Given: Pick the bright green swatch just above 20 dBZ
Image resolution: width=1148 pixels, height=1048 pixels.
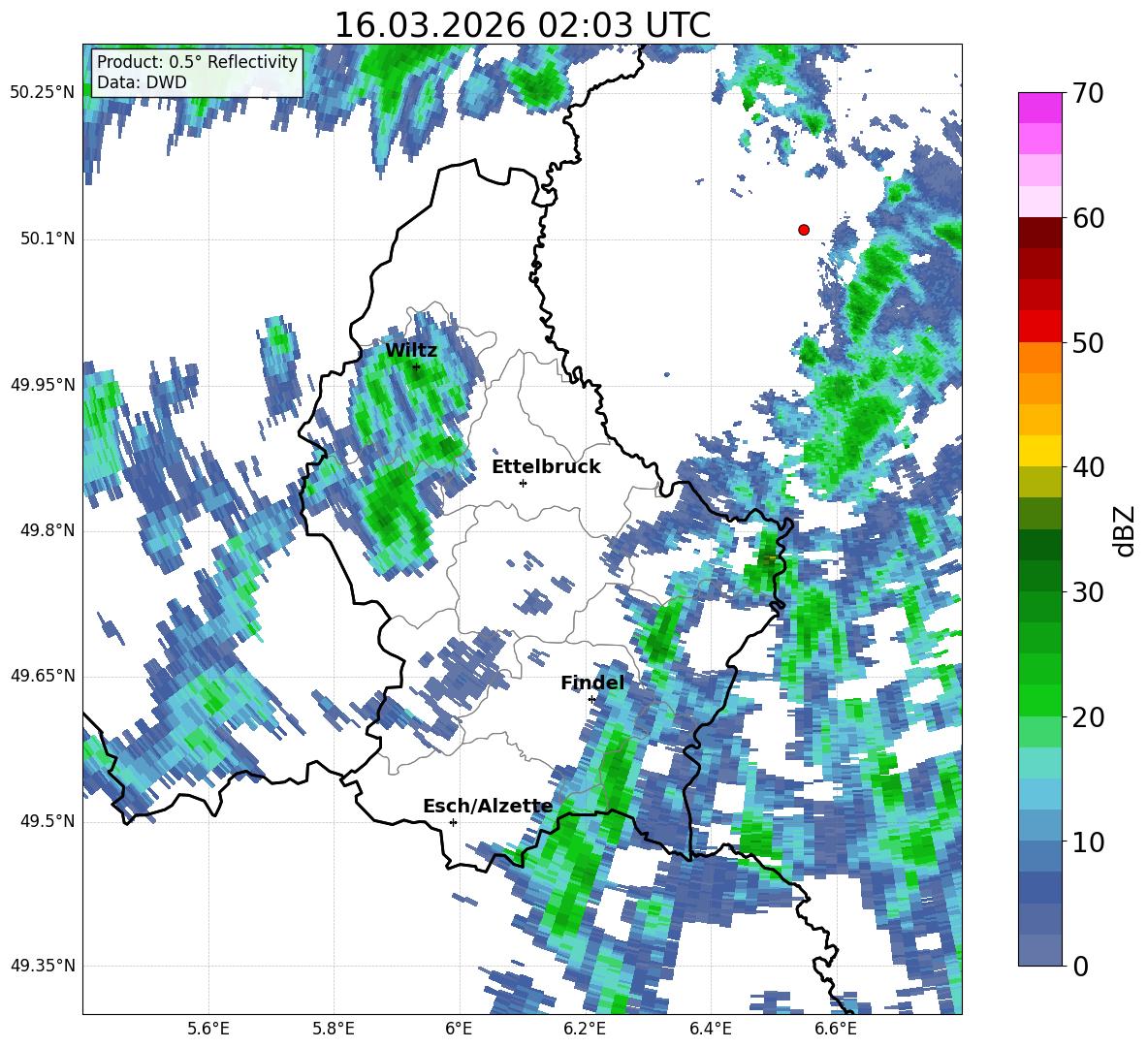Looking at the screenshot, I should click(1039, 700).
